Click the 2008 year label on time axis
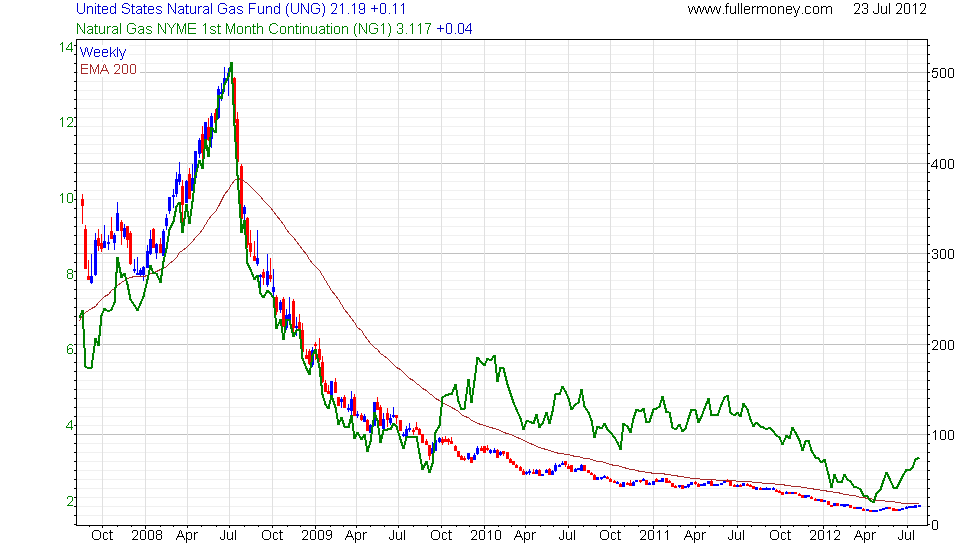Image resolution: width=980 pixels, height=560 pixels. (147, 536)
